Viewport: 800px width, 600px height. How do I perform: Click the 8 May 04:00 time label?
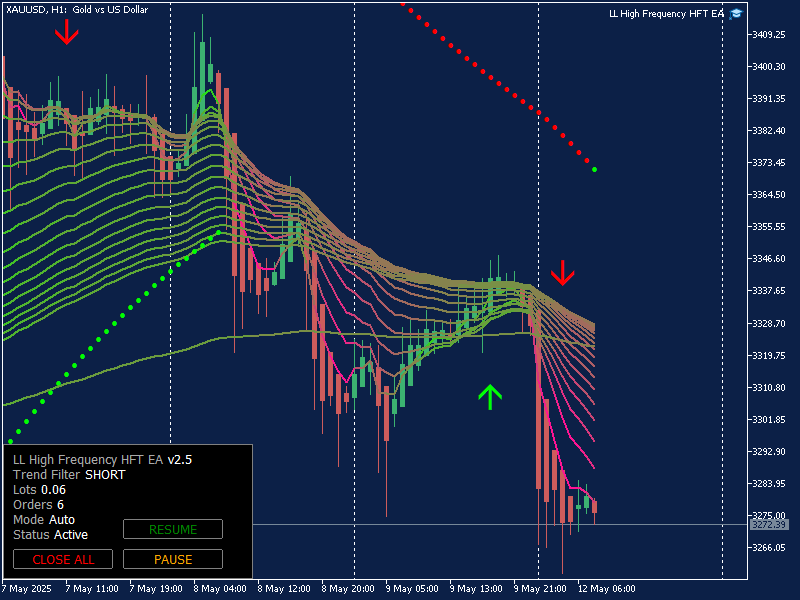220,589
